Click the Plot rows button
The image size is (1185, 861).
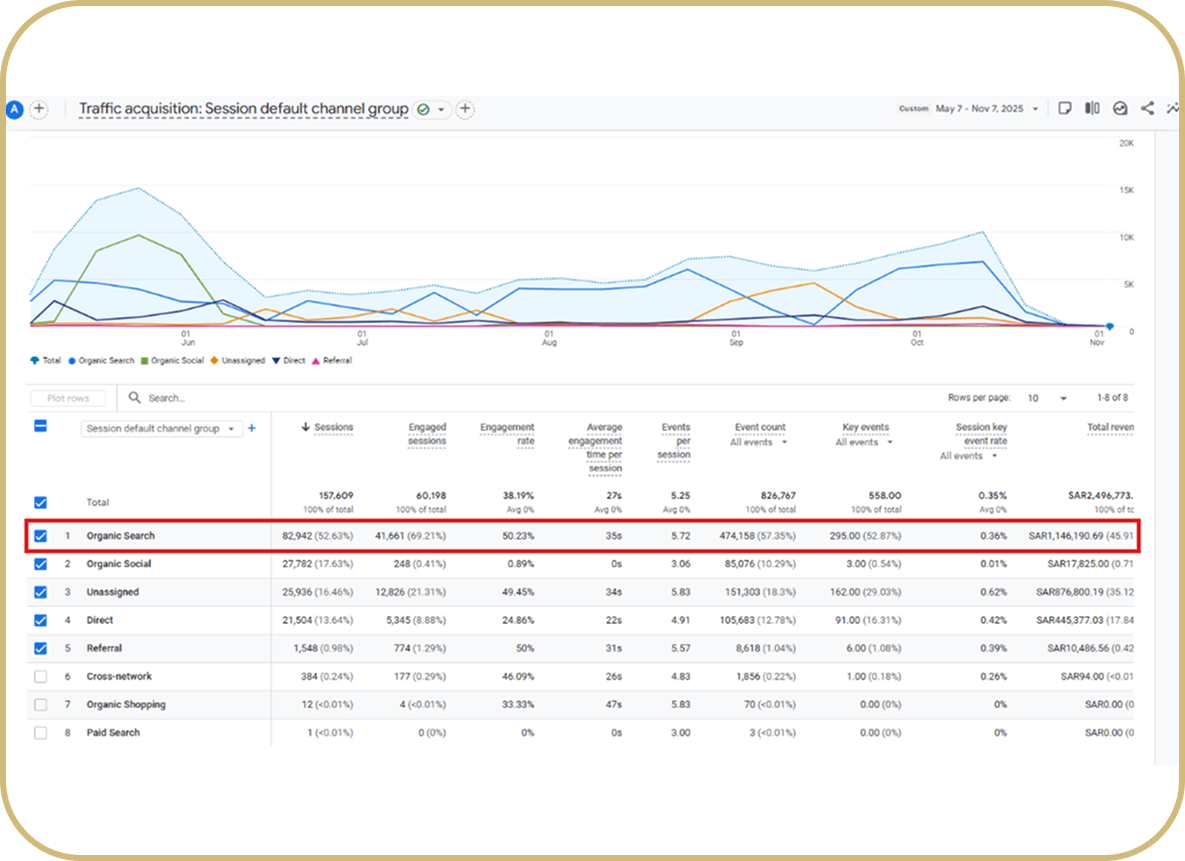click(x=68, y=398)
